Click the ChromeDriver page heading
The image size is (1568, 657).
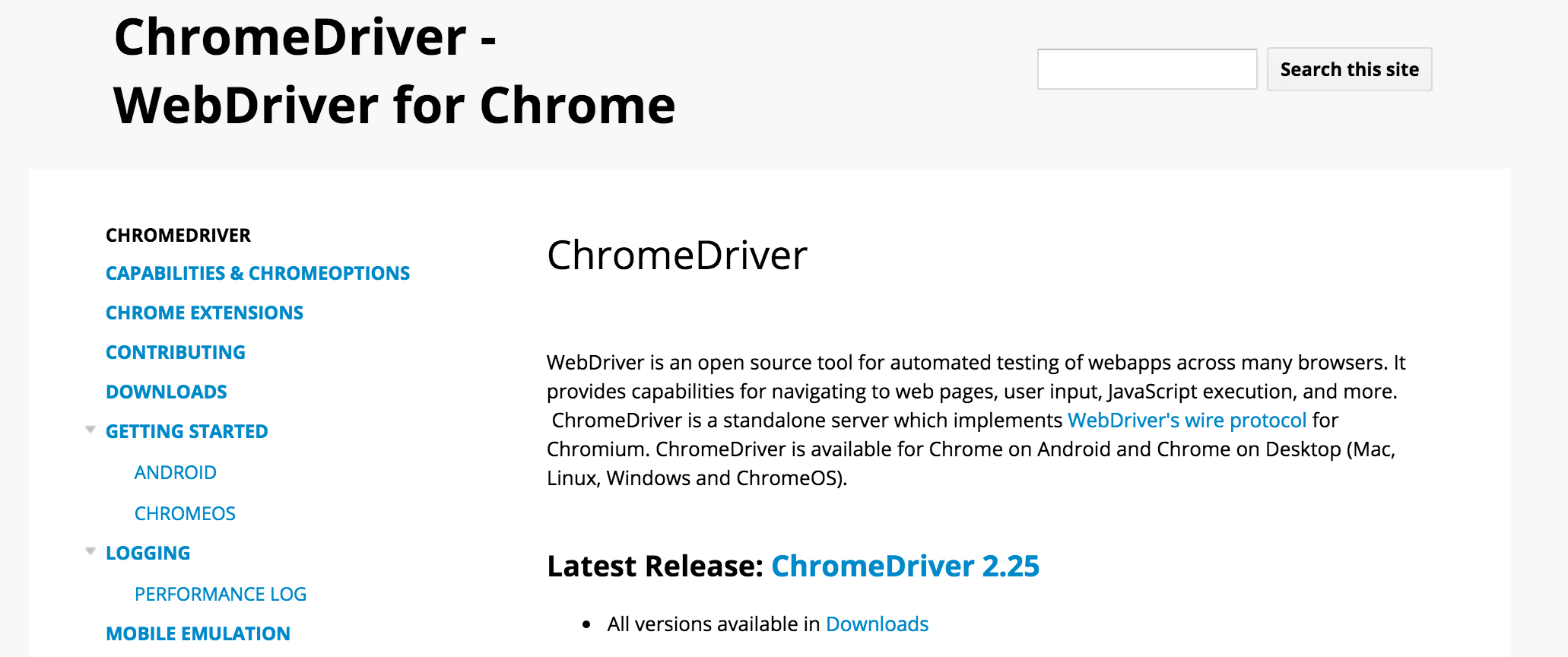tap(677, 255)
